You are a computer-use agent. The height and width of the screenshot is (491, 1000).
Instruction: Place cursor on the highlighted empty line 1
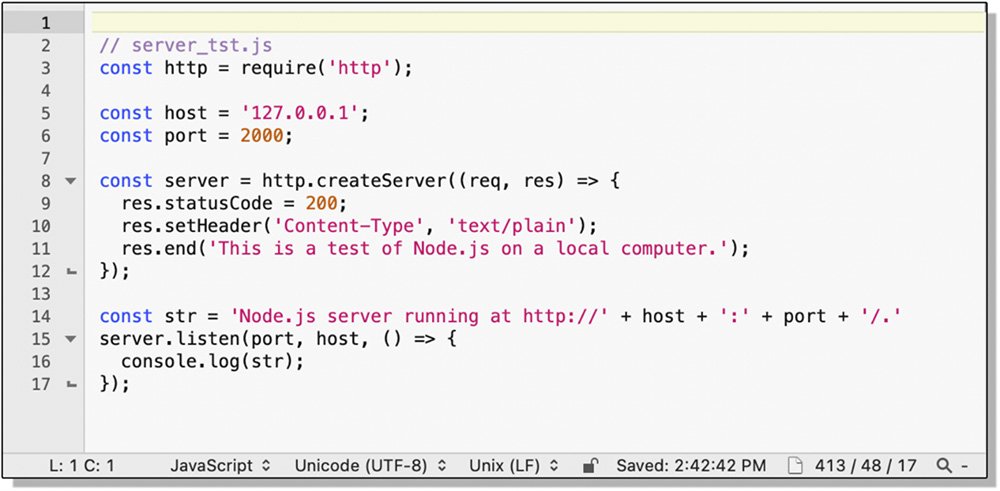pyautogui.click(x=500, y=22)
